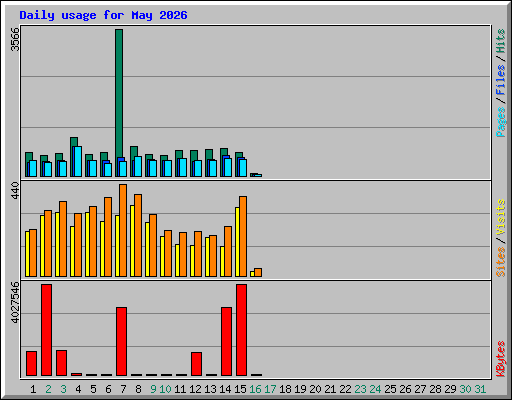Click the y-axis value 4027546
This screenshot has width=512, height=400.
[x=15, y=302]
